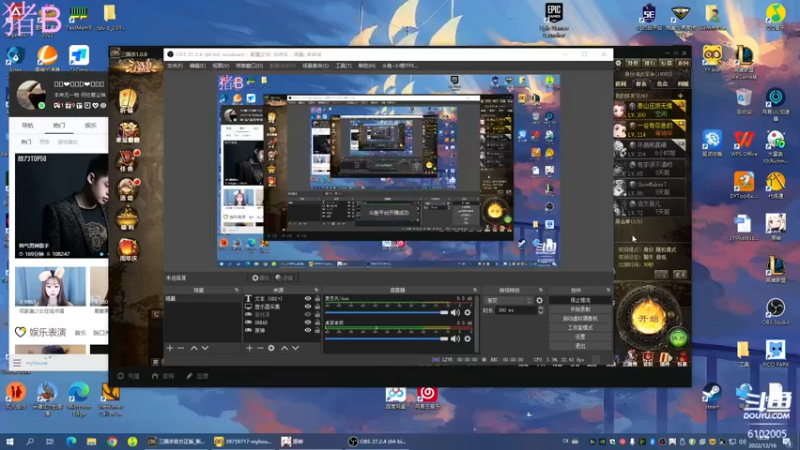Screen dimensions: 800x450
Task: Click the 祈福 lantern icon in game sidebar
Action: (x=128, y=101)
